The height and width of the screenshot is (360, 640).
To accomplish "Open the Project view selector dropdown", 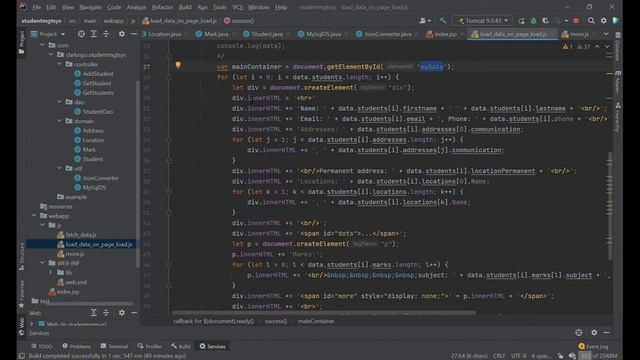I will [x=48, y=34].
